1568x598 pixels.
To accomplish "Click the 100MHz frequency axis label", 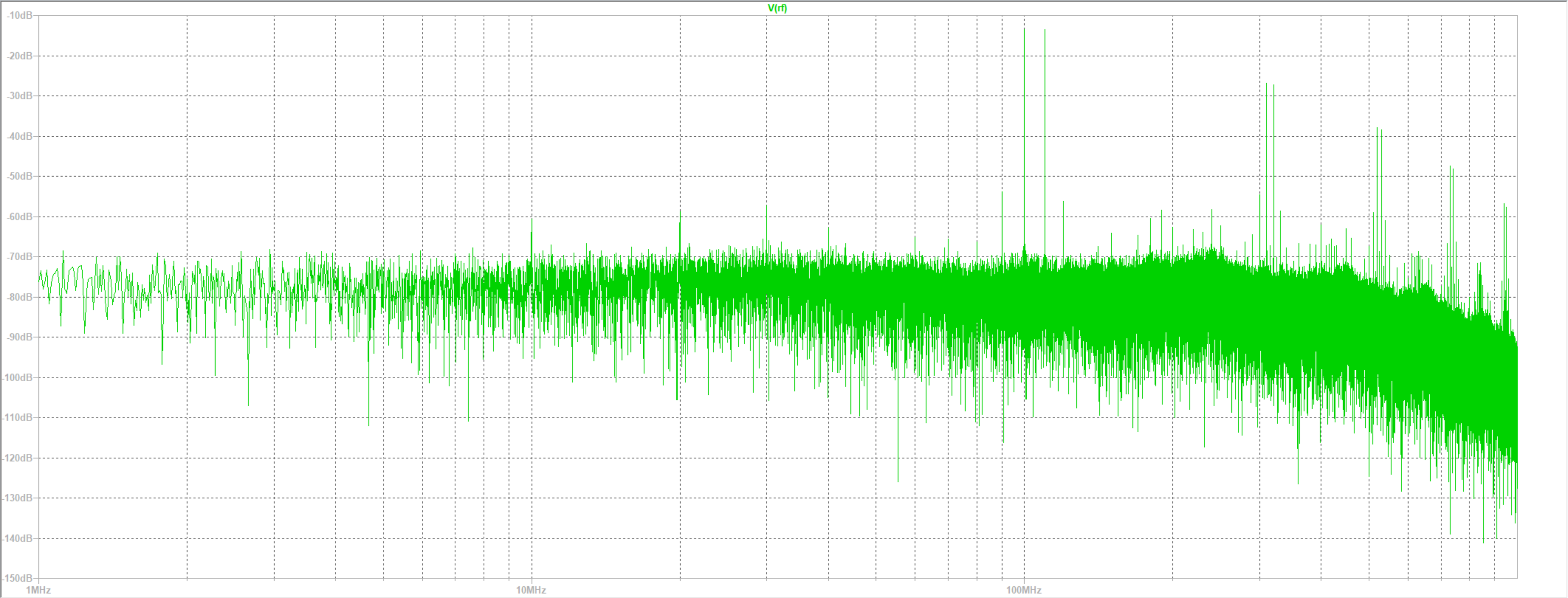I will point(1023,590).
